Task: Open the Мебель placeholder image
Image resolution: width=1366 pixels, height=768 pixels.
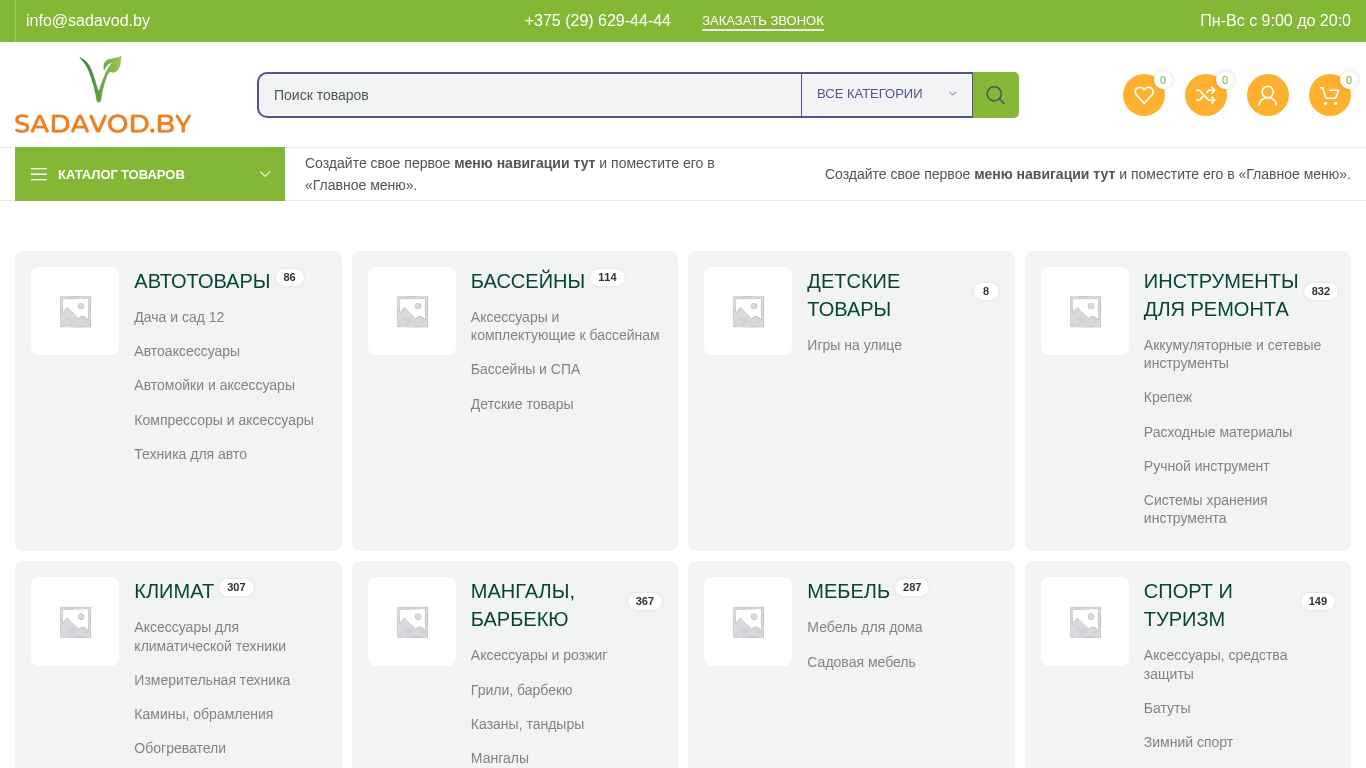Action: (748, 621)
